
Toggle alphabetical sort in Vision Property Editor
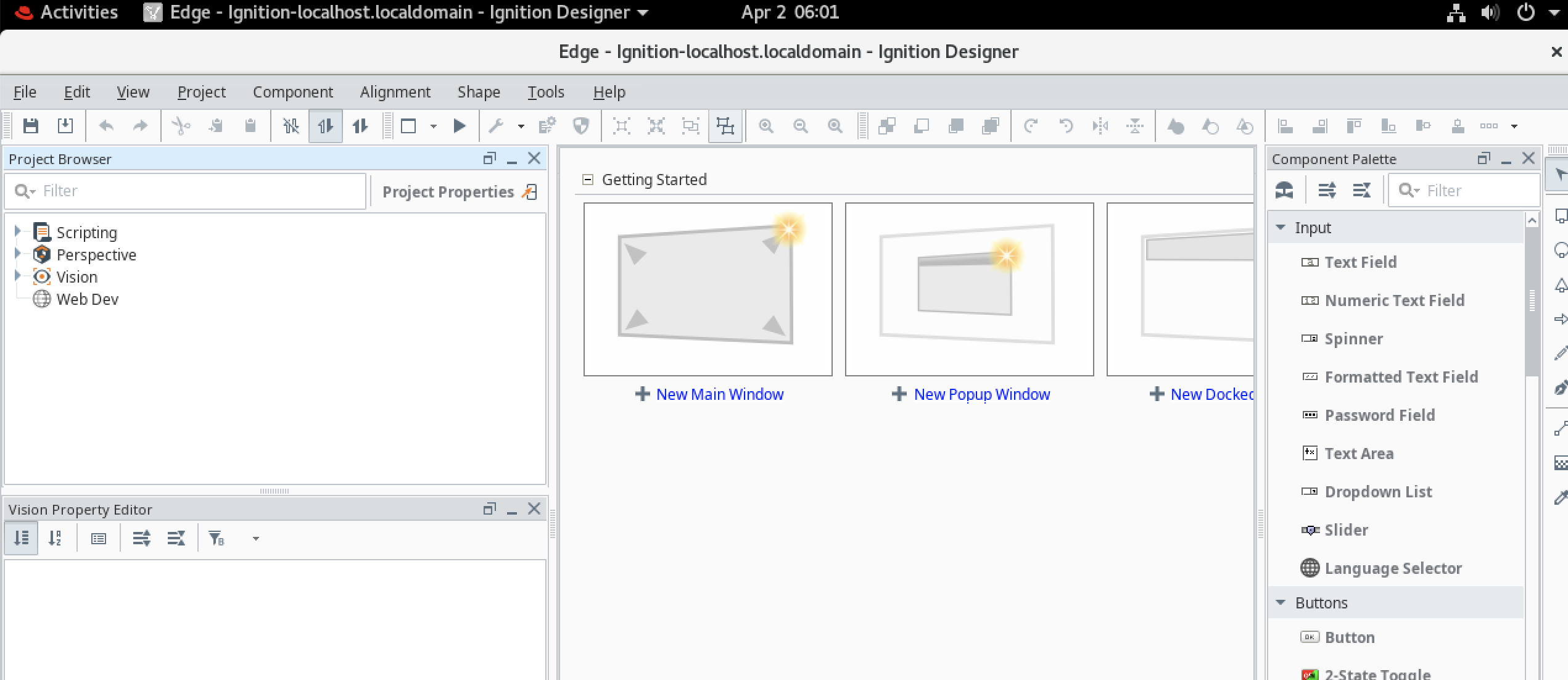coord(56,538)
